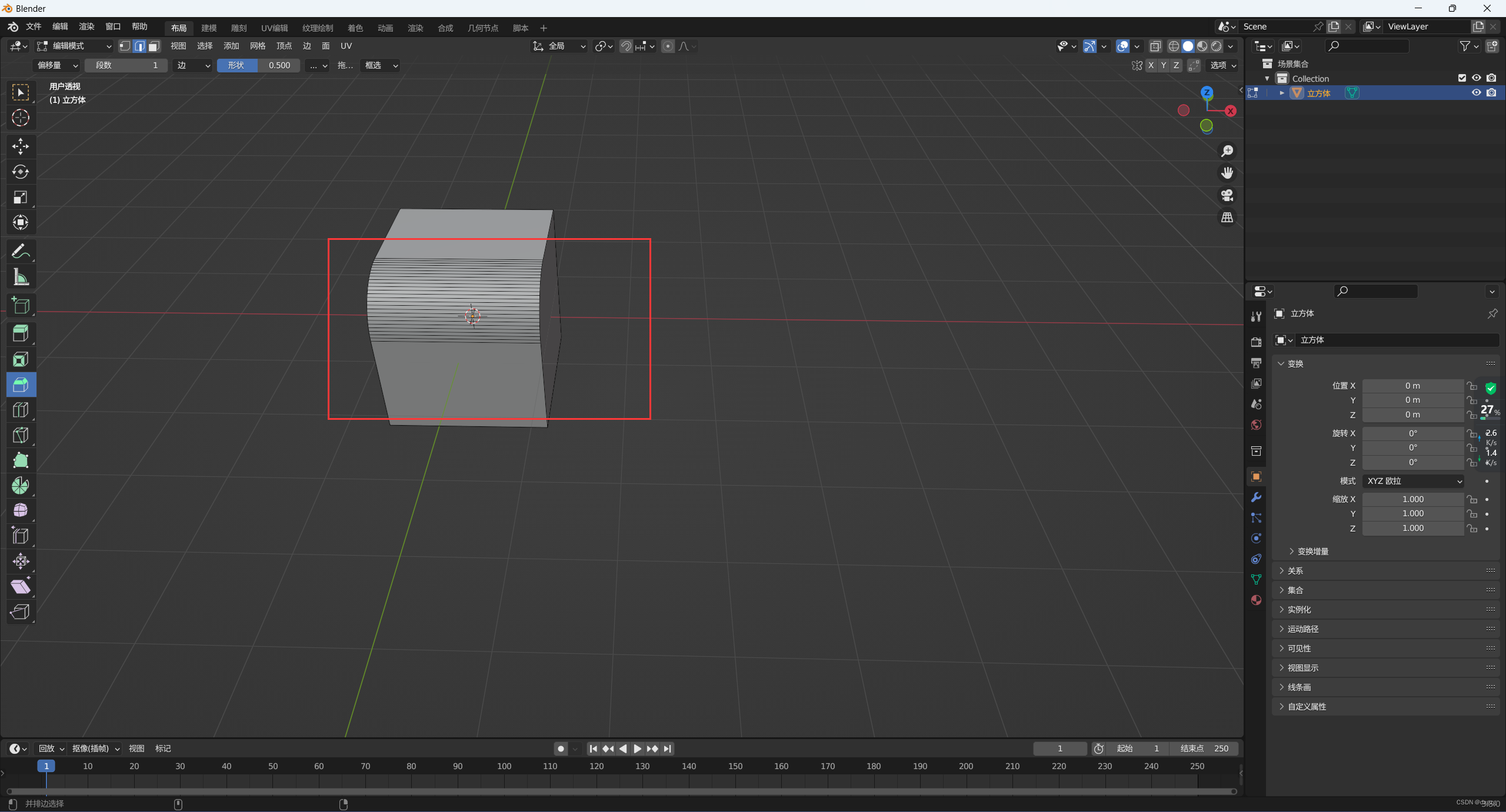The image size is (1506, 812).
Task: Toggle camera view icon in viewport
Action: [x=1227, y=195]
